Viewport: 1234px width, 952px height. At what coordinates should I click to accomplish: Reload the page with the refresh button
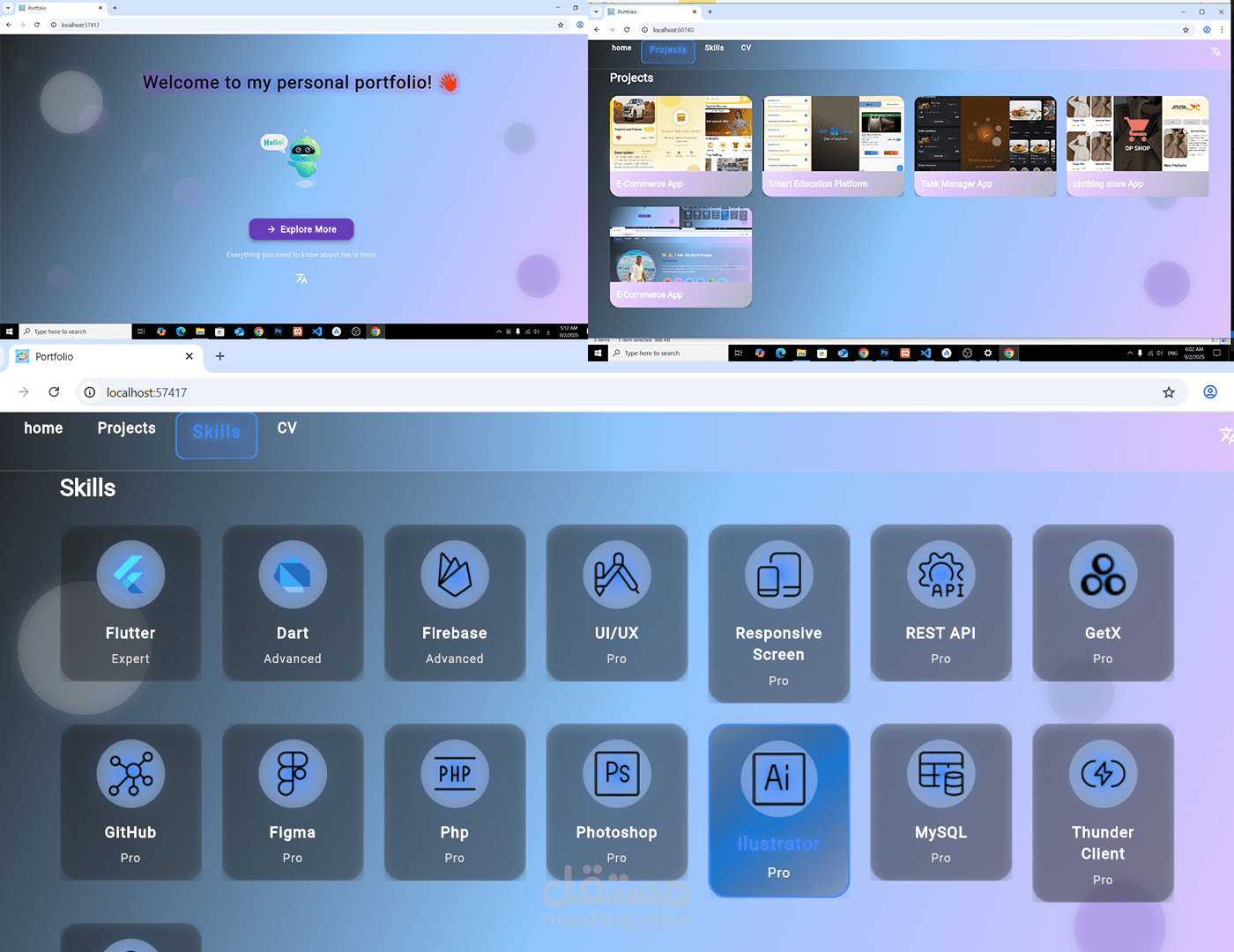(54, 392)
